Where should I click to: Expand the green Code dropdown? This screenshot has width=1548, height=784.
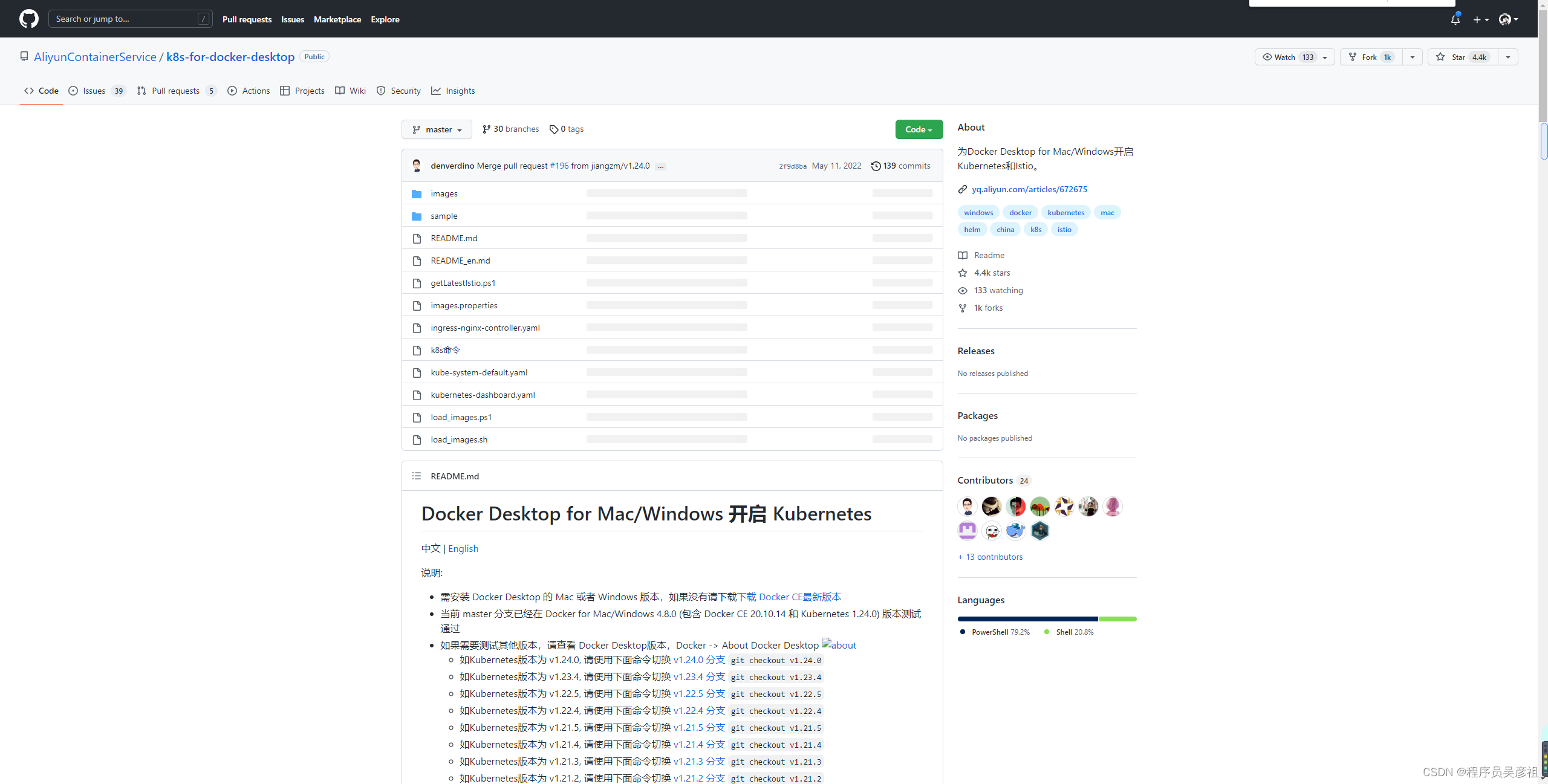(x=918, y=129)
